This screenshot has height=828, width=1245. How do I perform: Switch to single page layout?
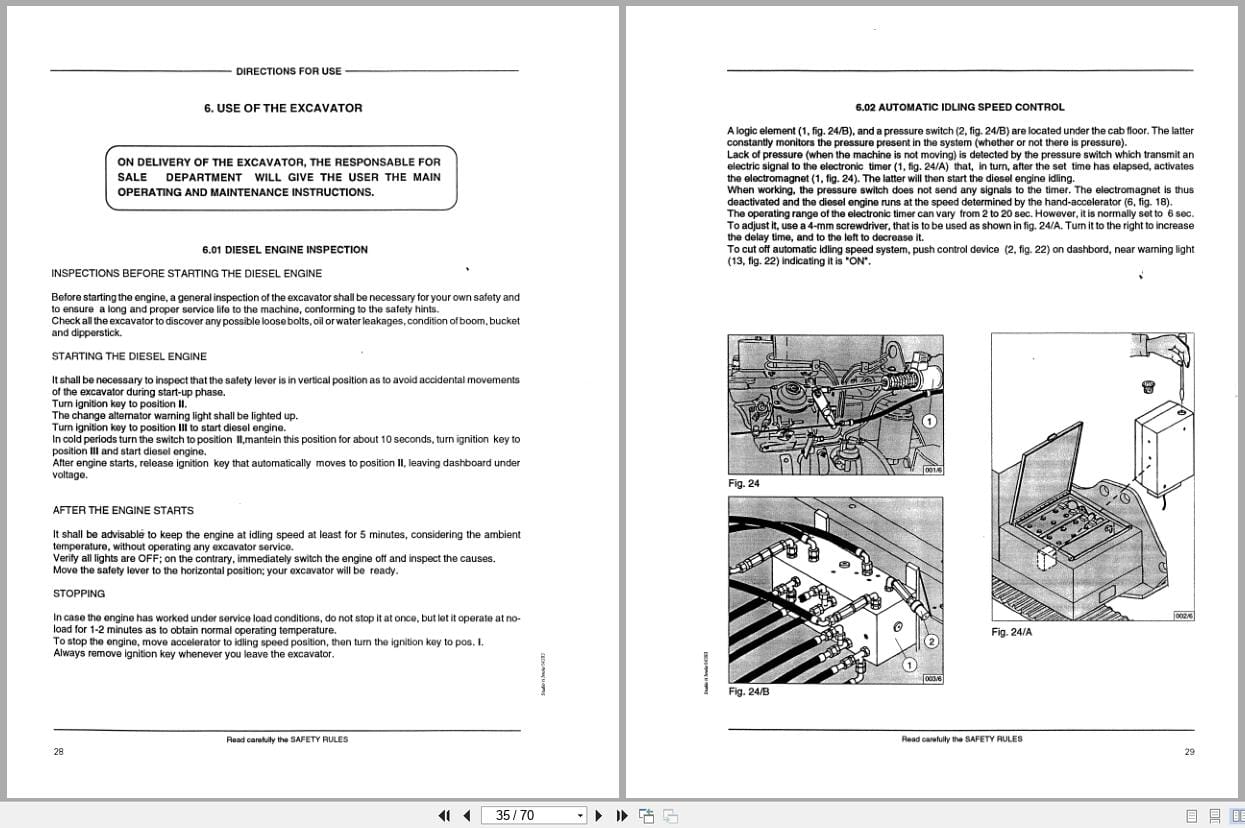point(1192,816)
